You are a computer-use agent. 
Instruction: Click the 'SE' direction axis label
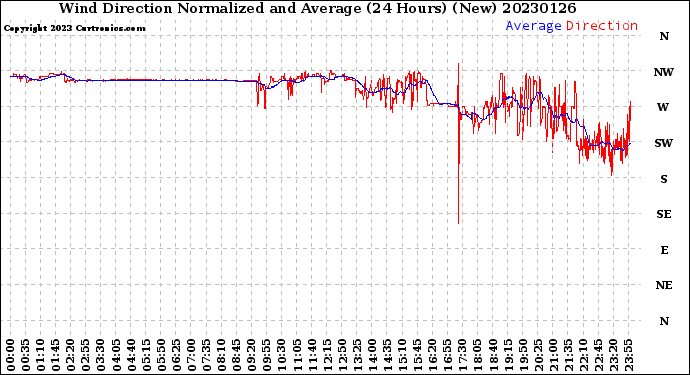664,214
